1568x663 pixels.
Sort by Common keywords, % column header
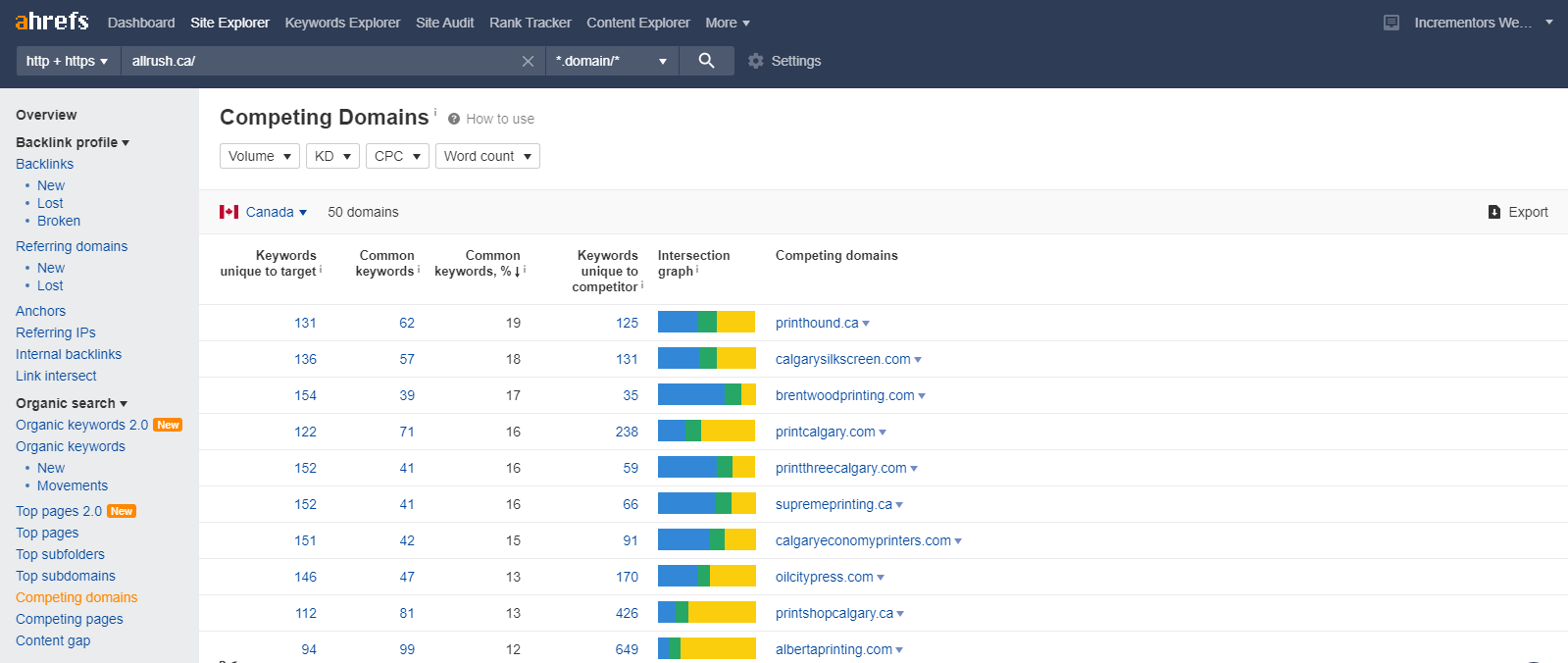coord(480,263)
